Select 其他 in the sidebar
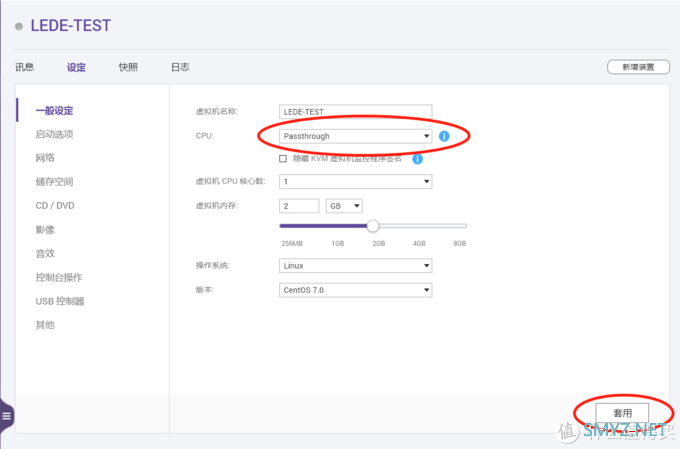Screen dimensions: 680x449 45,325
